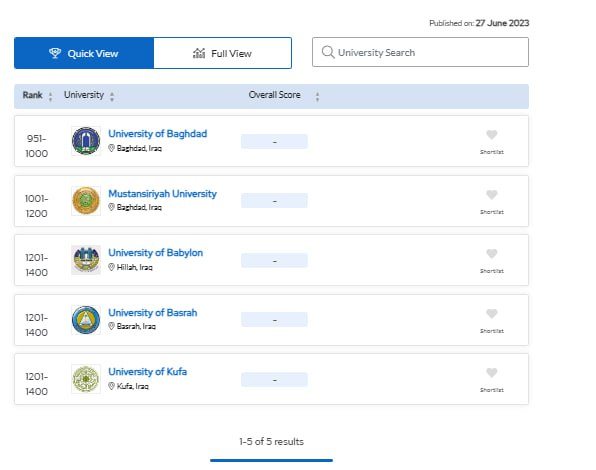Shortlist University of Basrah heart icon

[x=491, y=313]
